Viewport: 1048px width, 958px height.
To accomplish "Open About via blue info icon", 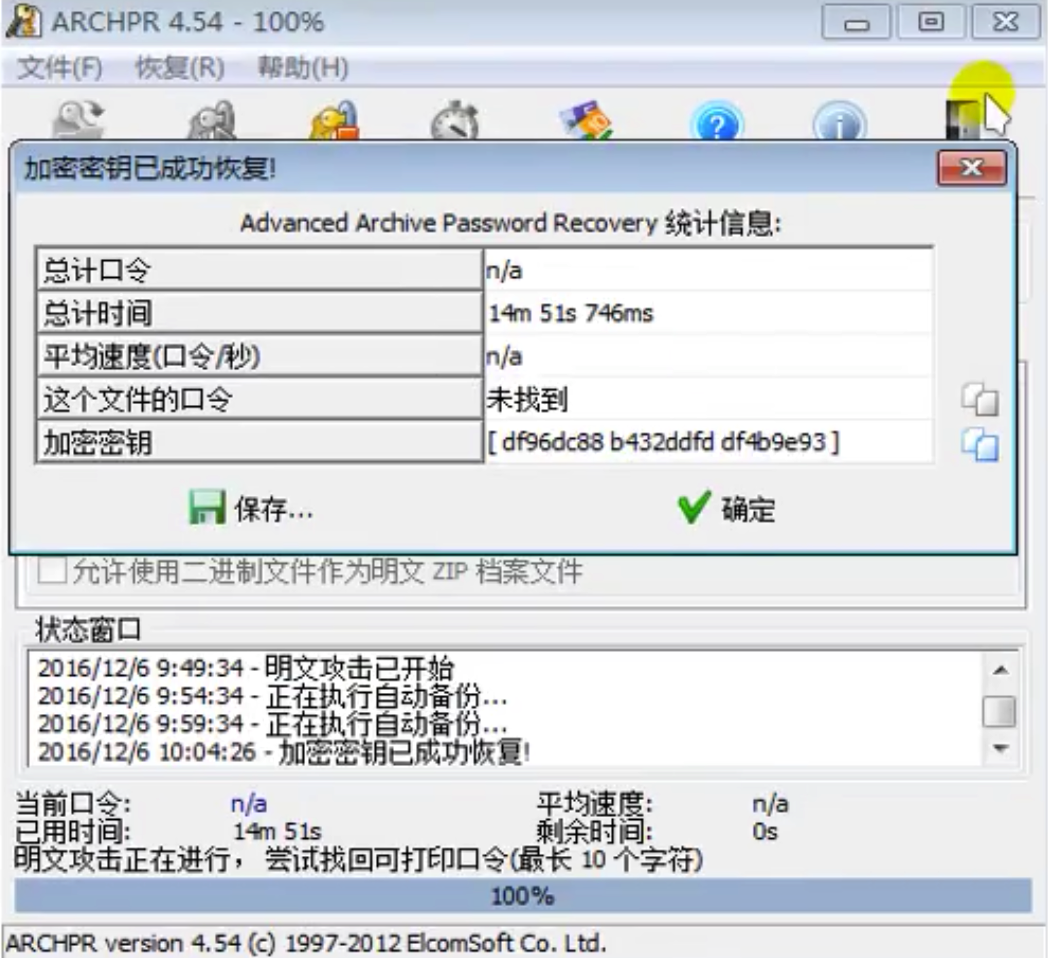I will (839, 122).
